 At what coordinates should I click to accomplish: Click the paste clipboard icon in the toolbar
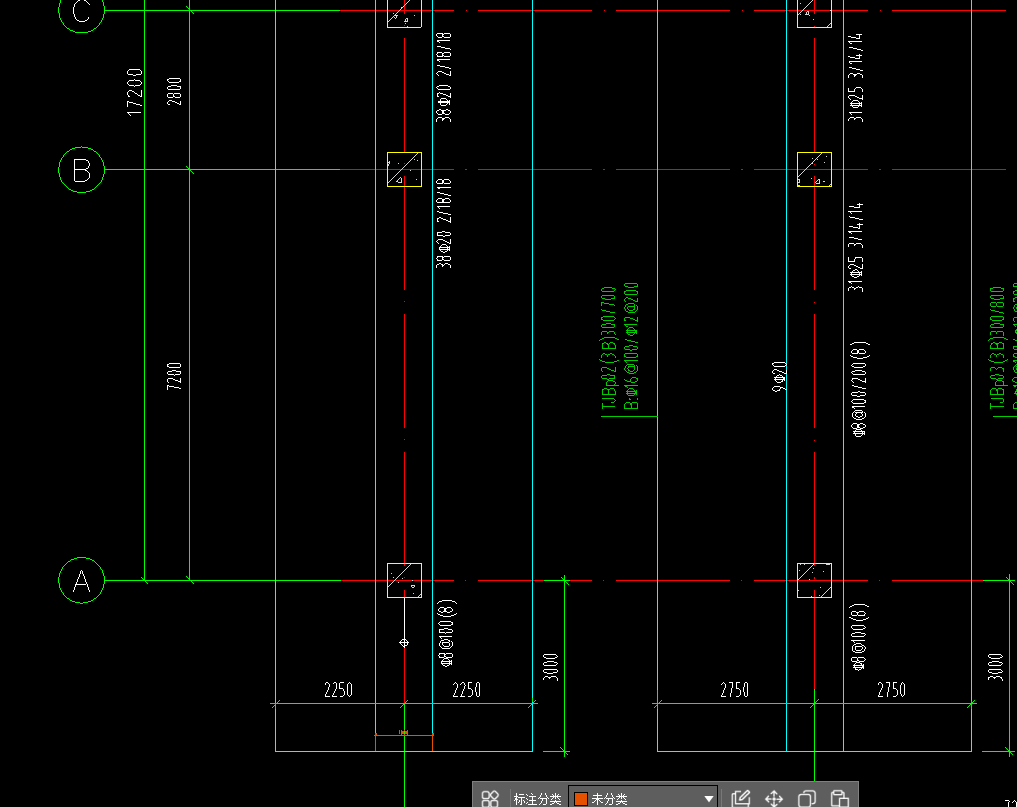pyautogui.click(x=839, y=798)
